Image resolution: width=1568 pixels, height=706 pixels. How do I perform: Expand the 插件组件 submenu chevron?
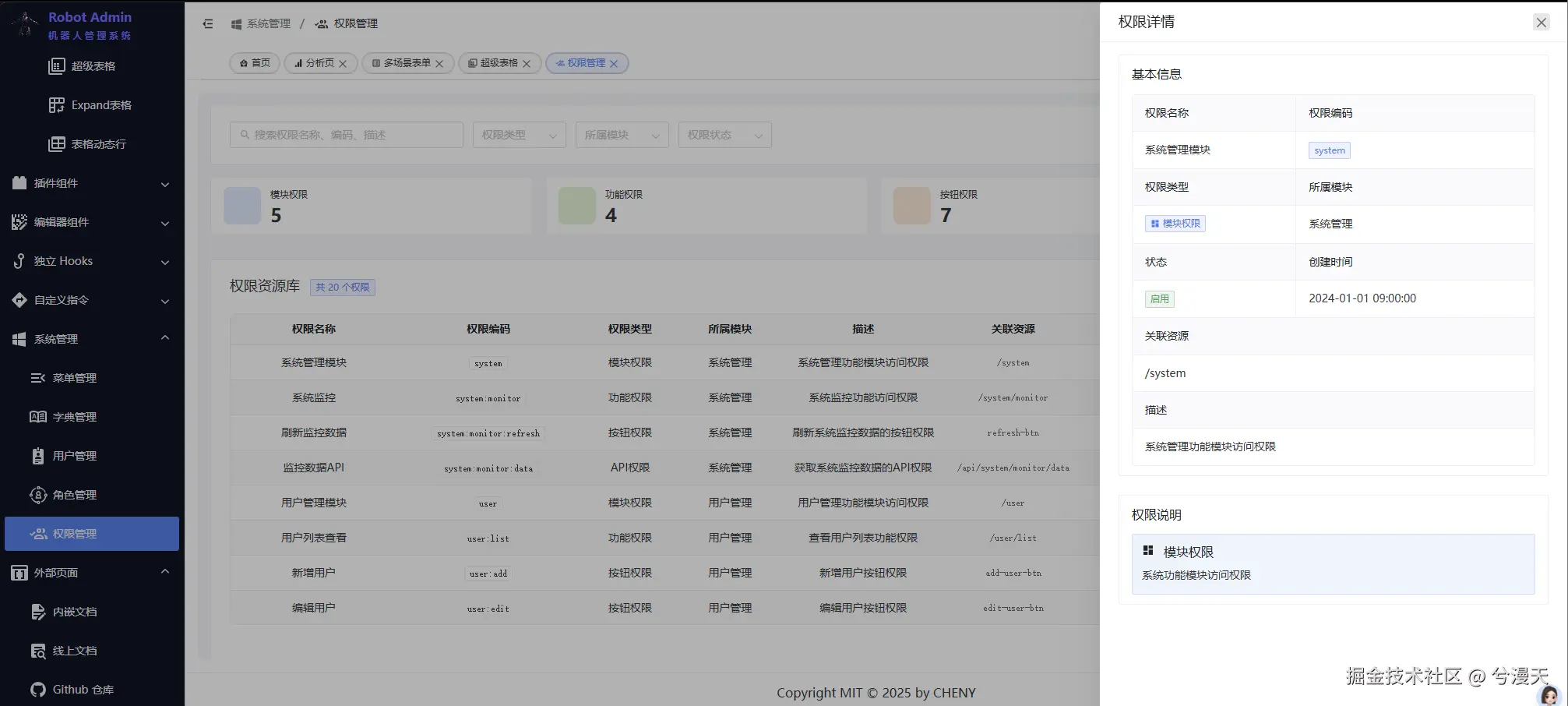click(165, 184)
